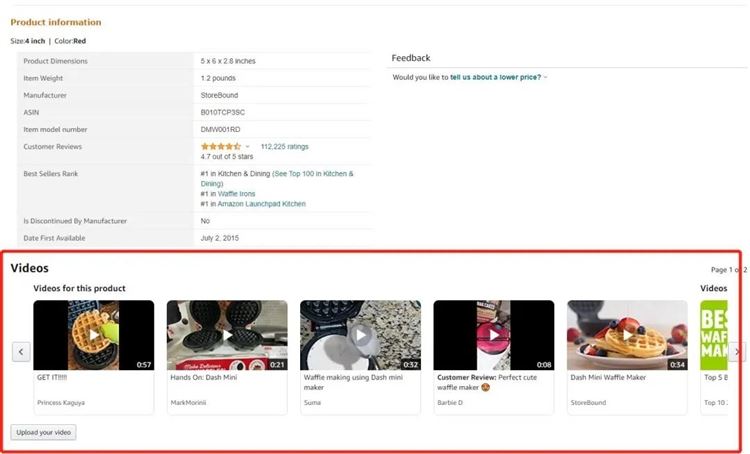Play the 'Waffle making using Dash mini maker' video
Image resolution: width=750 pixels, height=454 pixels.
click(x=361, y=335)
